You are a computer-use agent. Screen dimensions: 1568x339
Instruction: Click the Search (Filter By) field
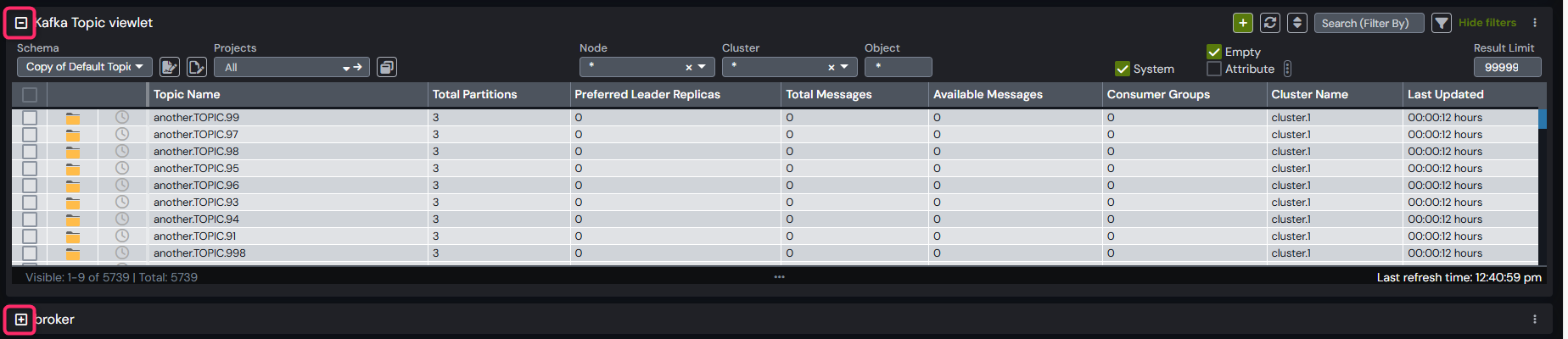[1369, 23]
